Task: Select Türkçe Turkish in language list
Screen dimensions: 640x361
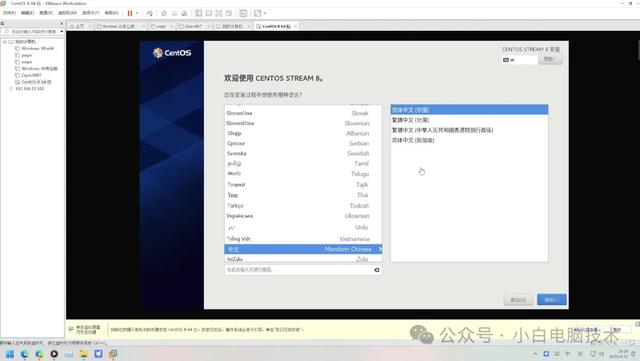Action: [x=303, y=206]
